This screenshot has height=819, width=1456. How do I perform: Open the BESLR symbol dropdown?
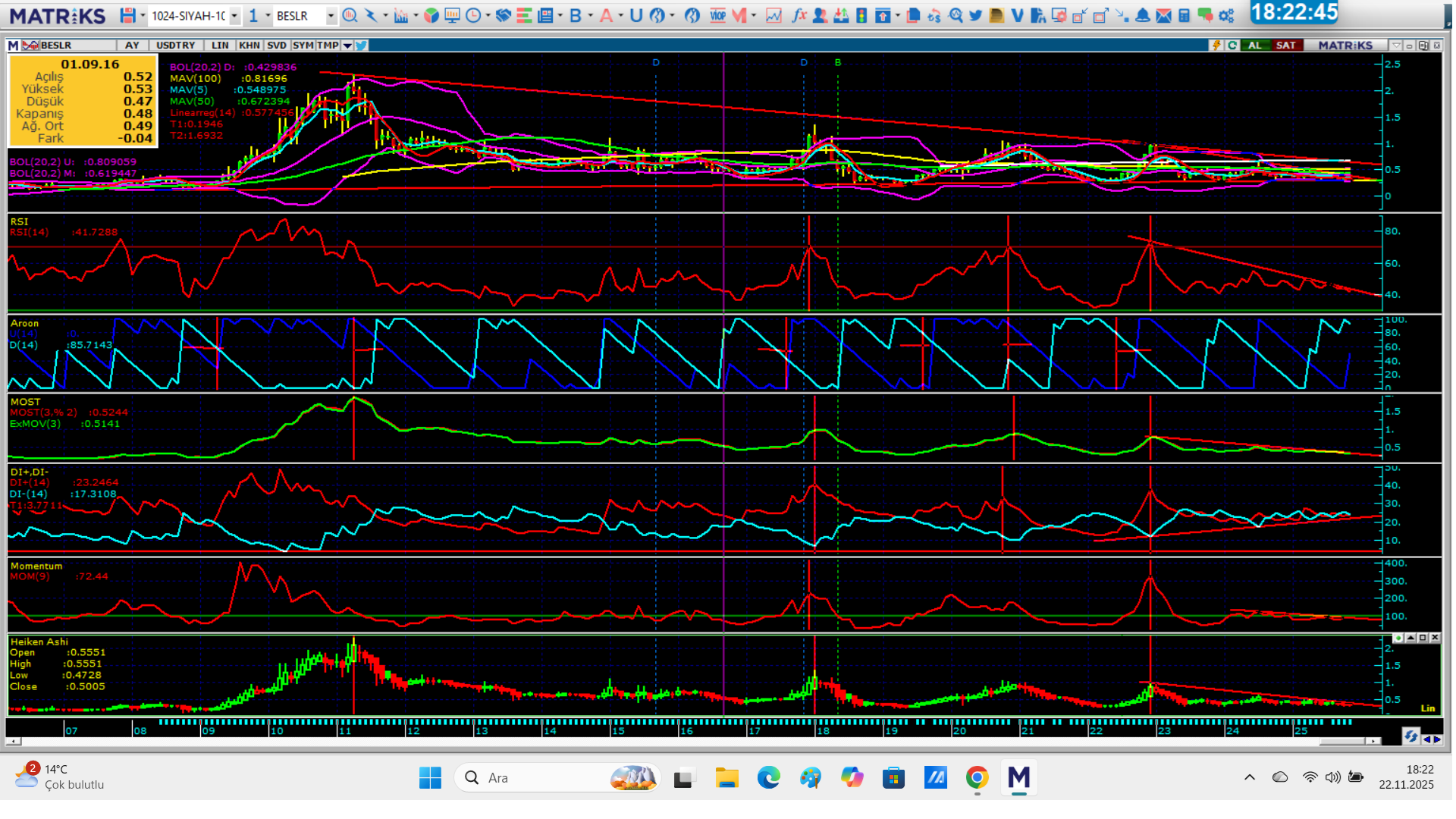[x=331, y=15]
